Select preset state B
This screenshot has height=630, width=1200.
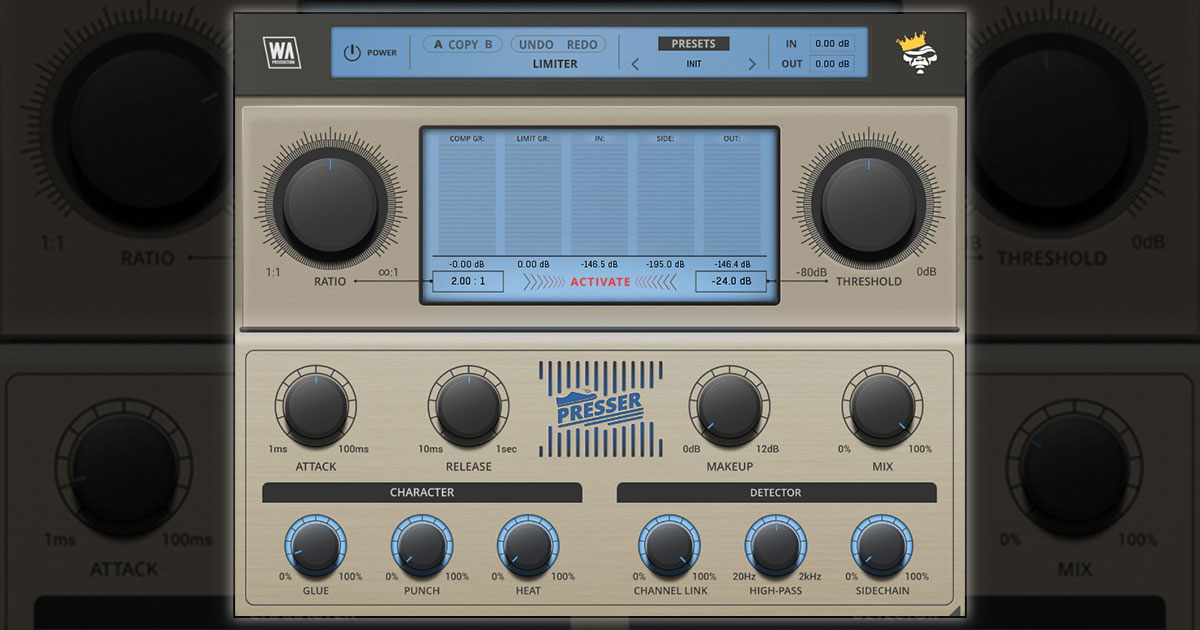[x=489, y=44]
